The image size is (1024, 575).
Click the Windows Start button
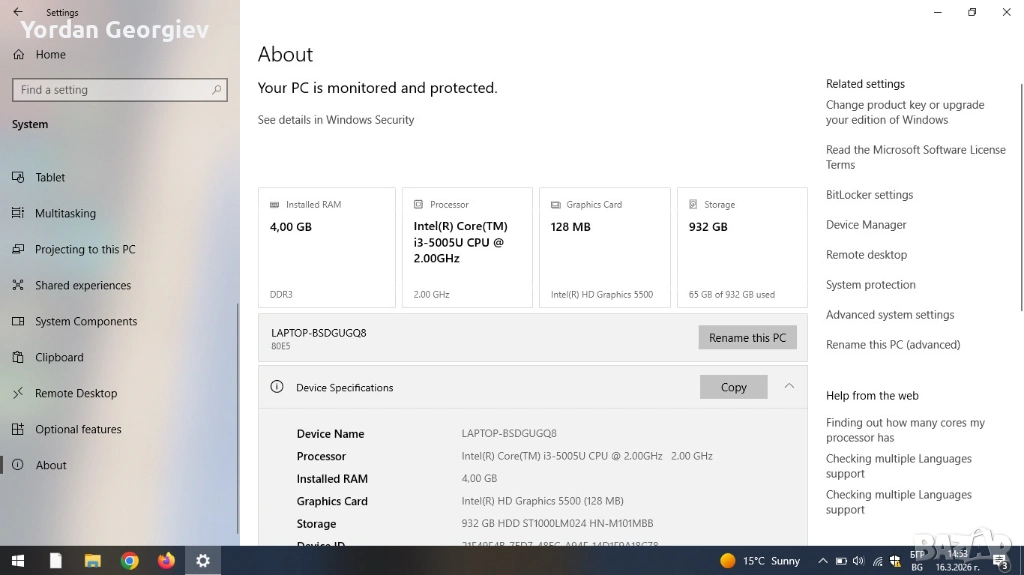17,561
